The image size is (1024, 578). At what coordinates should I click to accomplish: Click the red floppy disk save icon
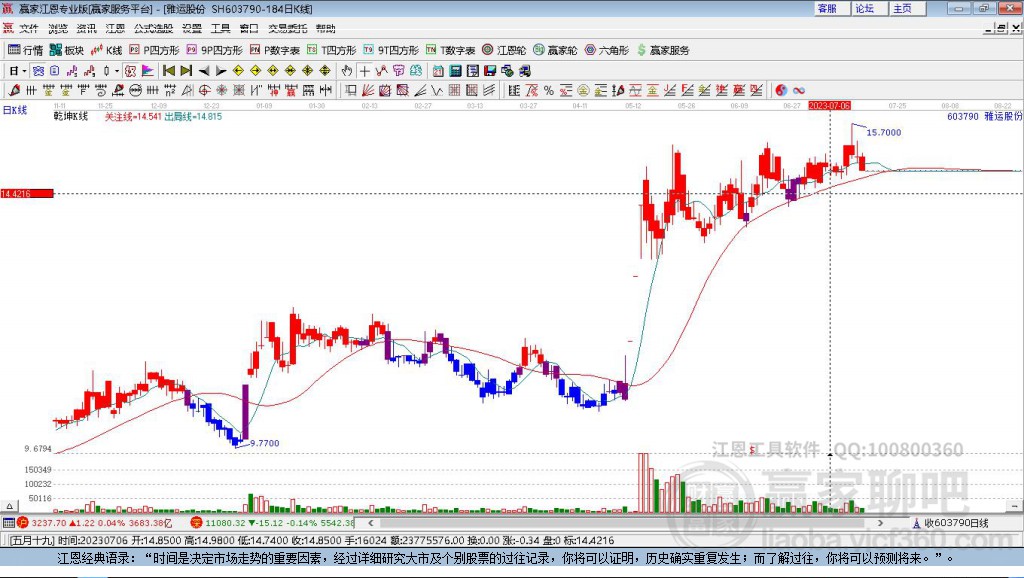coord(490,71)
